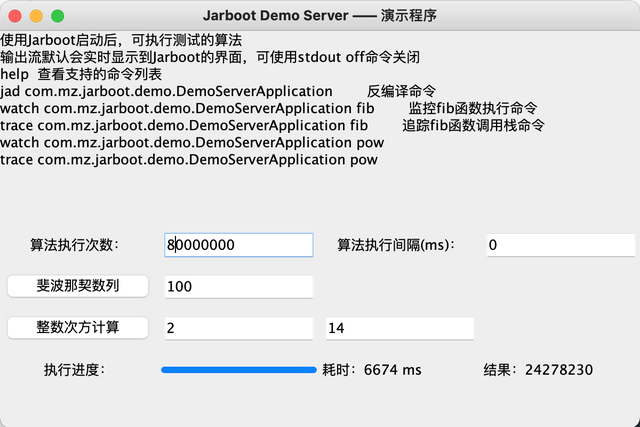Click the trace DemoServerApplication pow line
640x427 pixels.
pyautogui.click(x=189, y=160)
